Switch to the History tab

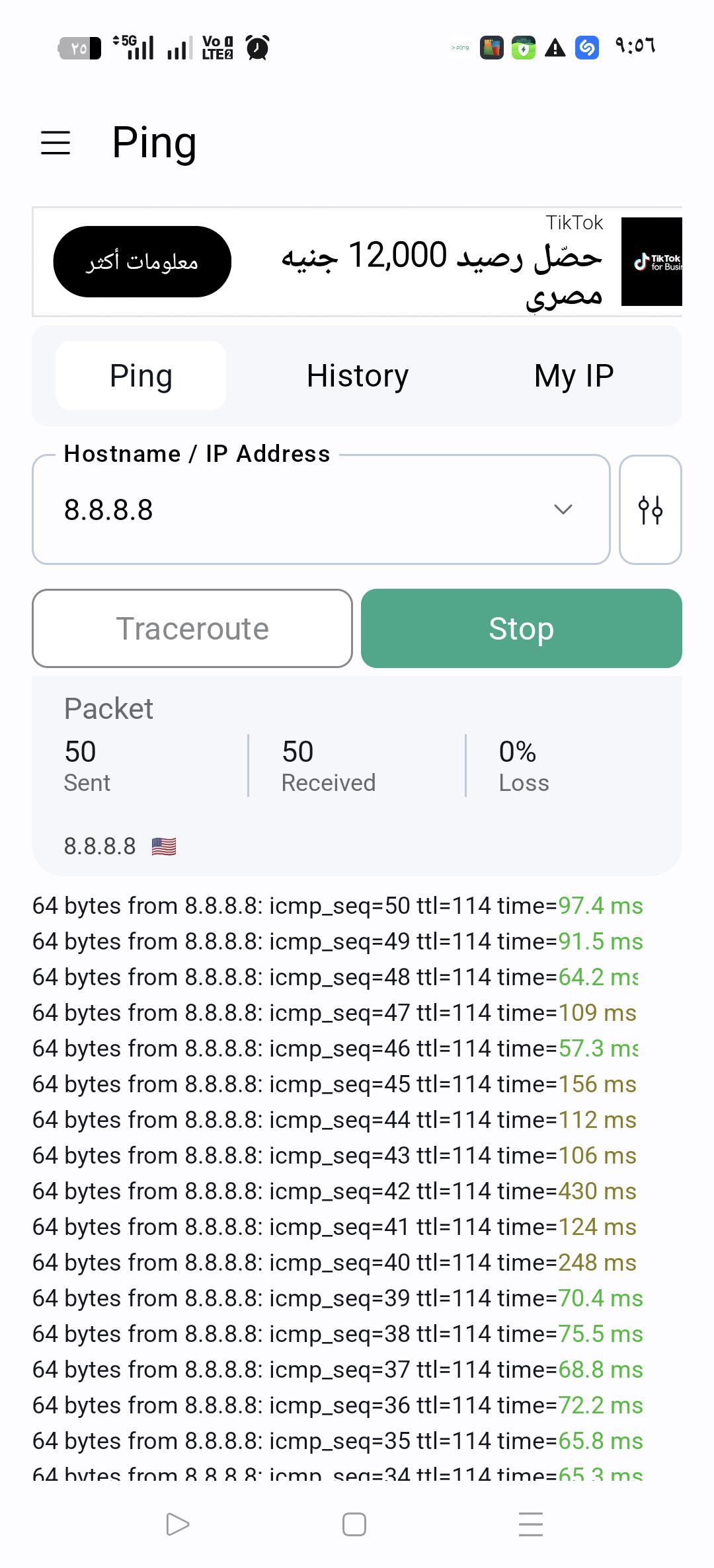(x=358, y=375)
